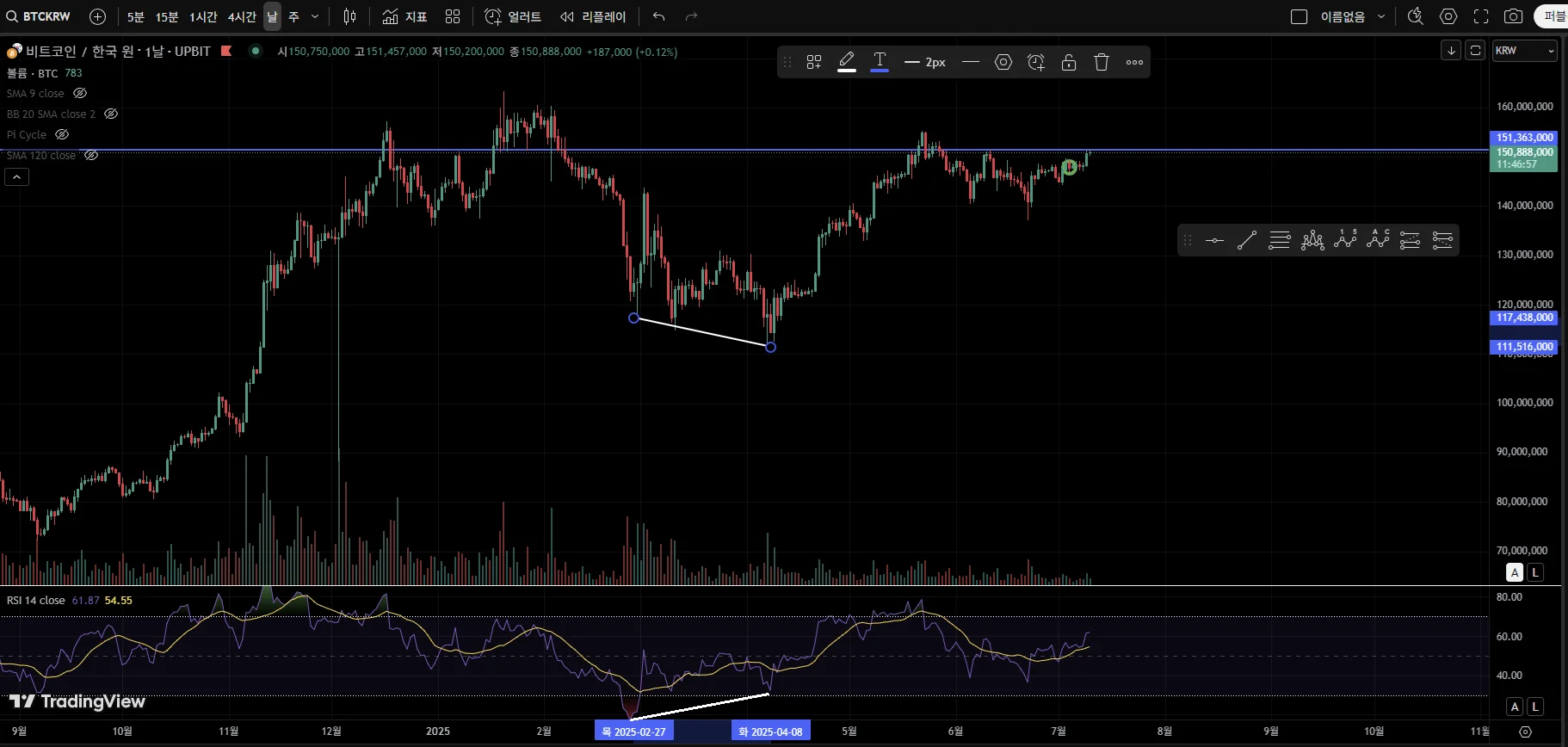Create an alert with 얼러트 button

tap(513, 16)
